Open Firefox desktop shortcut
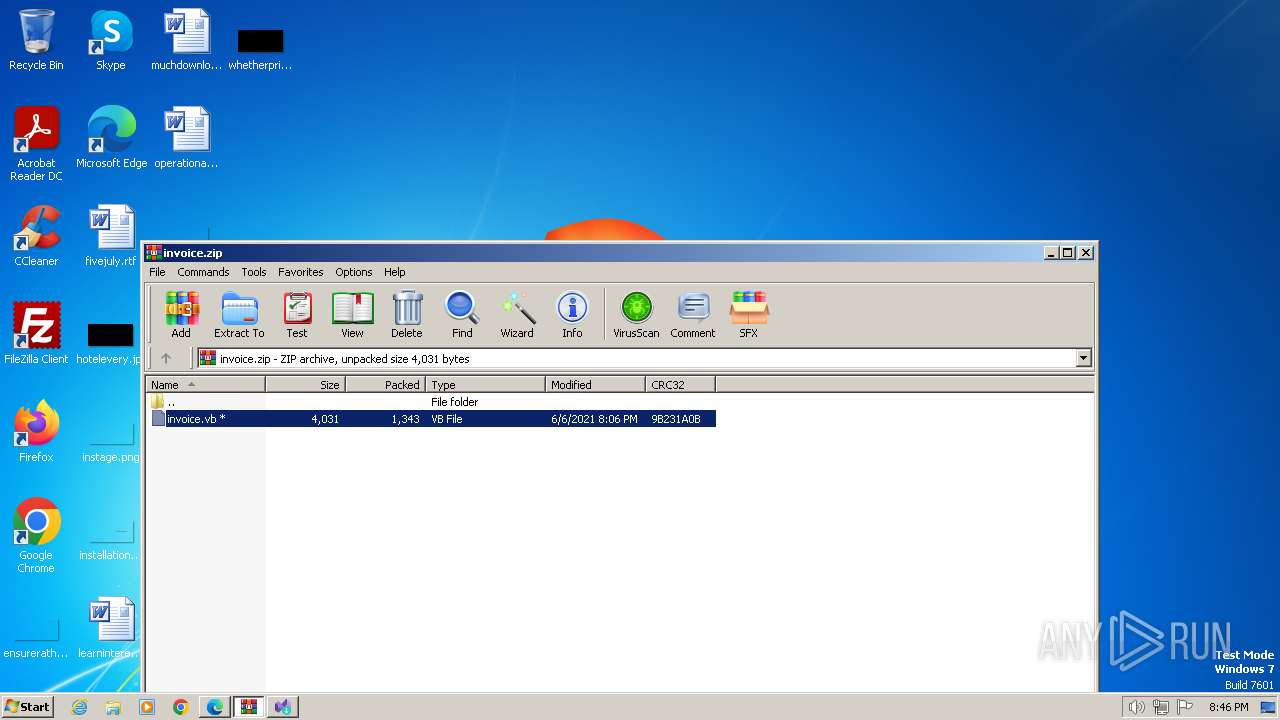This screenshot has height=720, width=1280. pos(36,432)
